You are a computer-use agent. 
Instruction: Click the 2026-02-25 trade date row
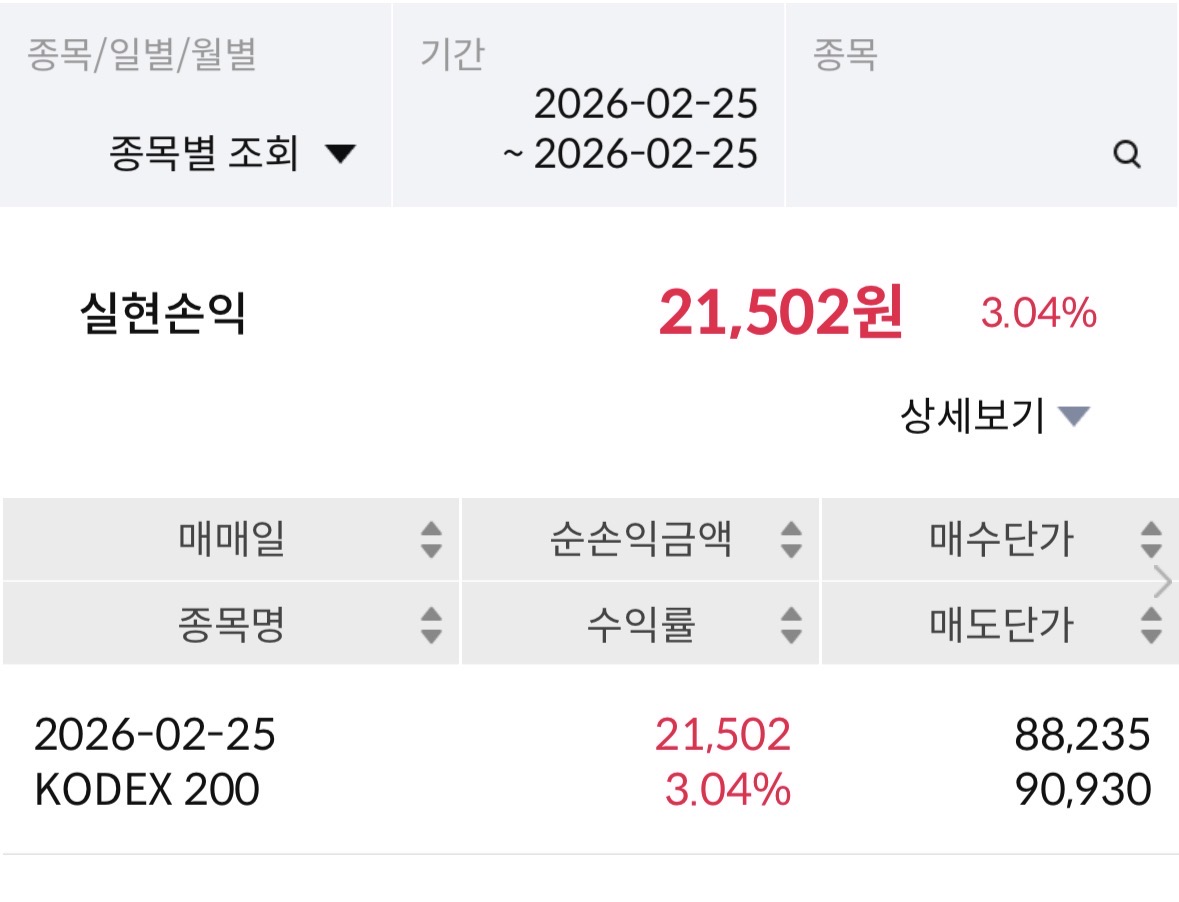click(155, 735)
